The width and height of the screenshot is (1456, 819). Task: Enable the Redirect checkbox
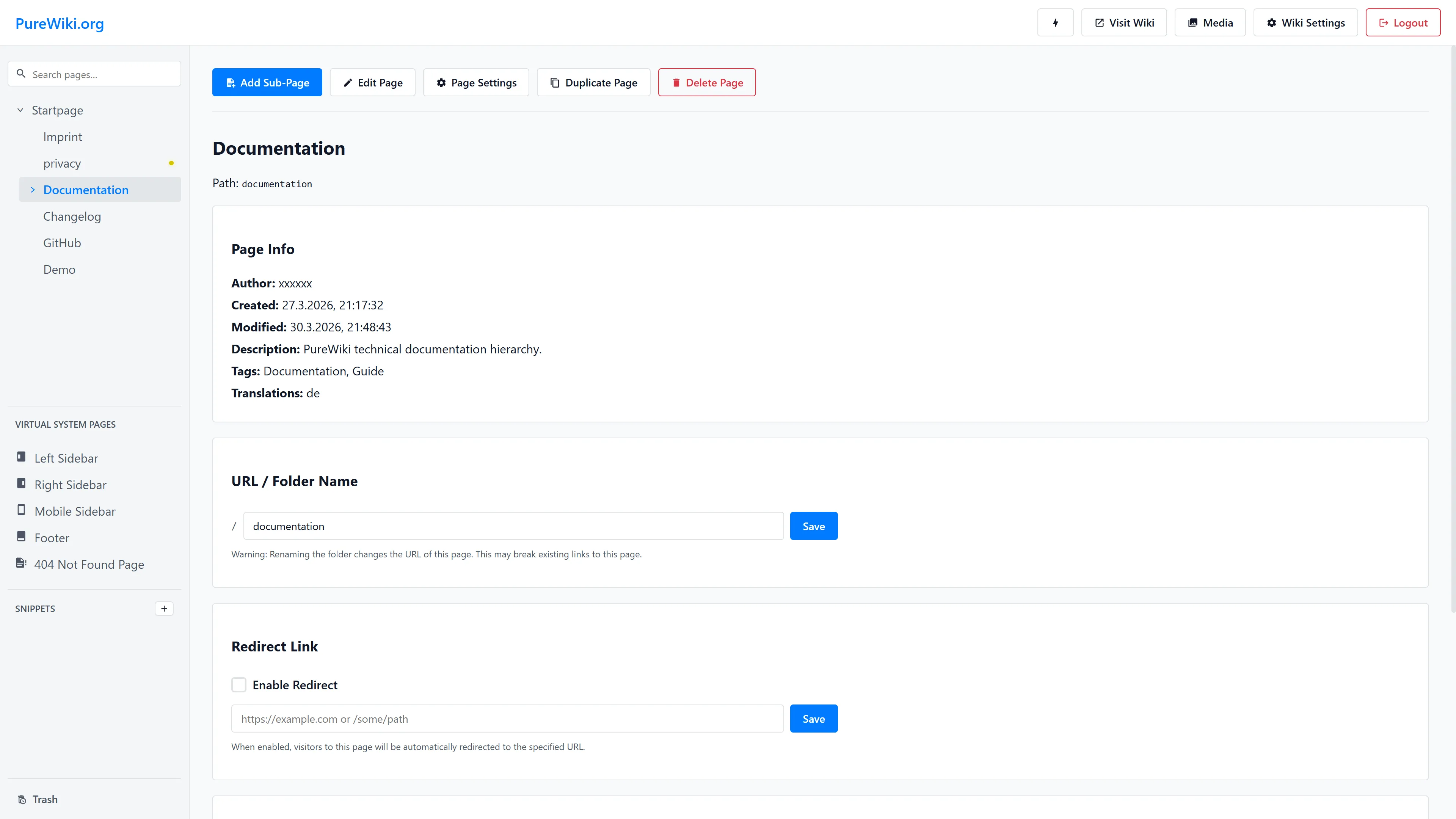point(239,684)
